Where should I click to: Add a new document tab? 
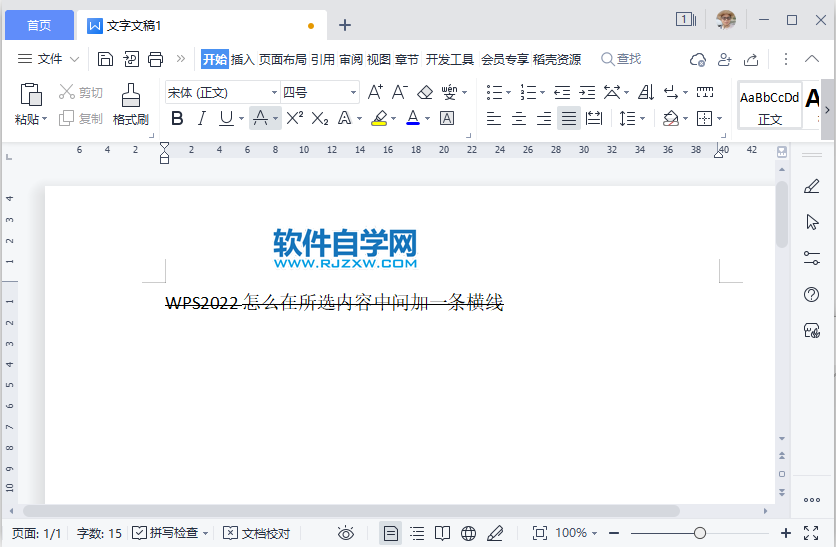click(345, 25)
